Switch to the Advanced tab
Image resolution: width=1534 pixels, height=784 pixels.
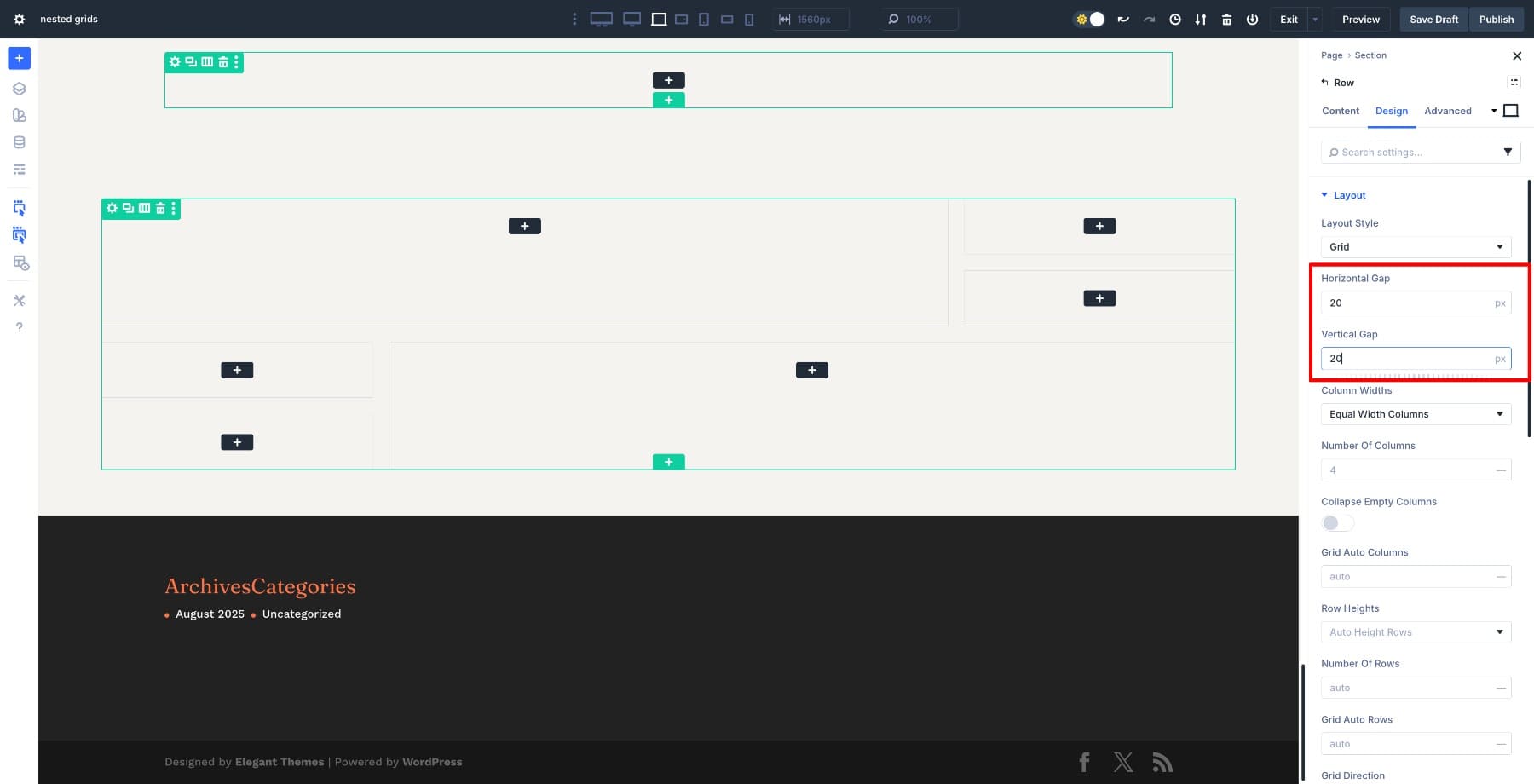pos(1447,111)
